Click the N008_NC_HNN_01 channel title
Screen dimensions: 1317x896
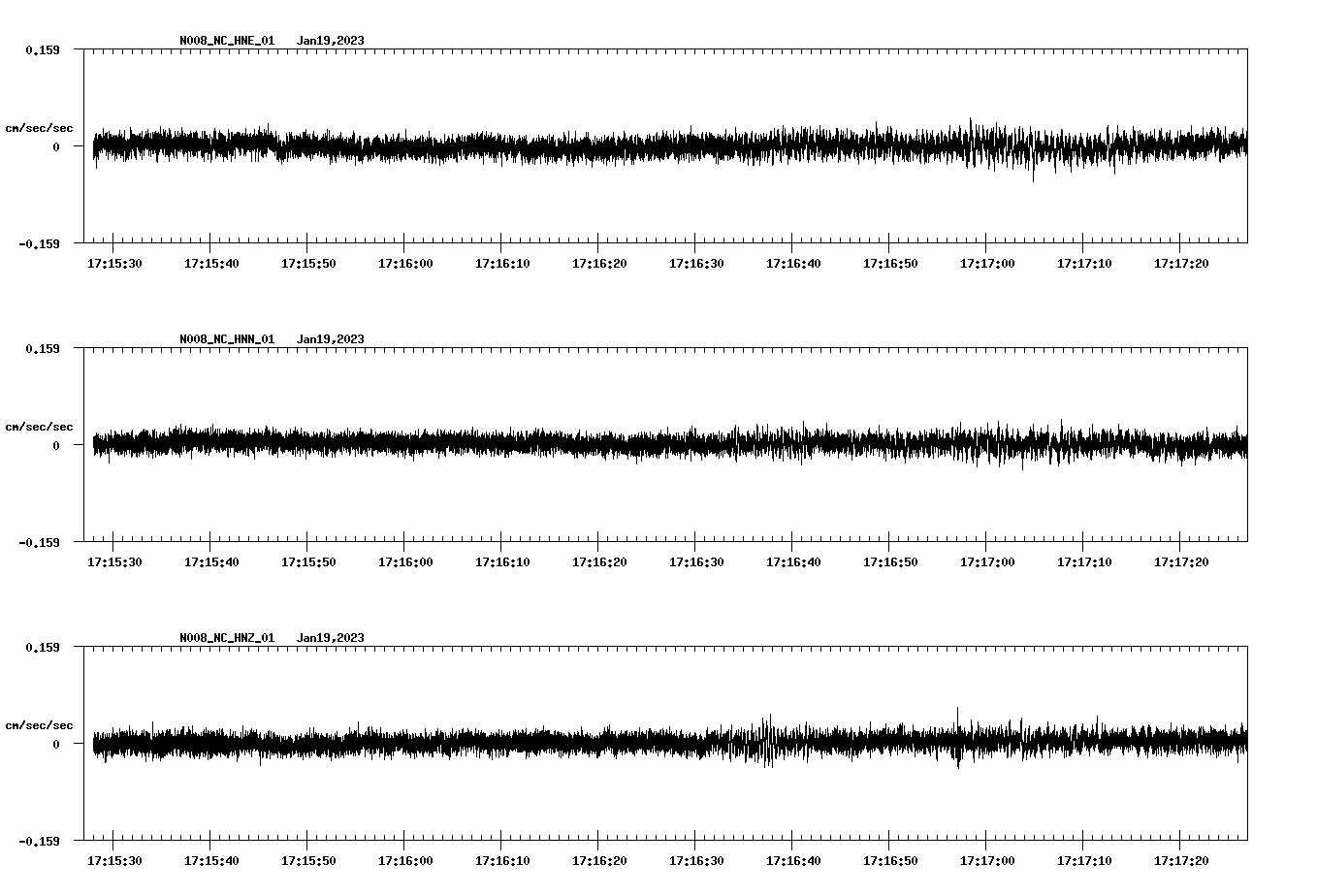tap(227, 339)
